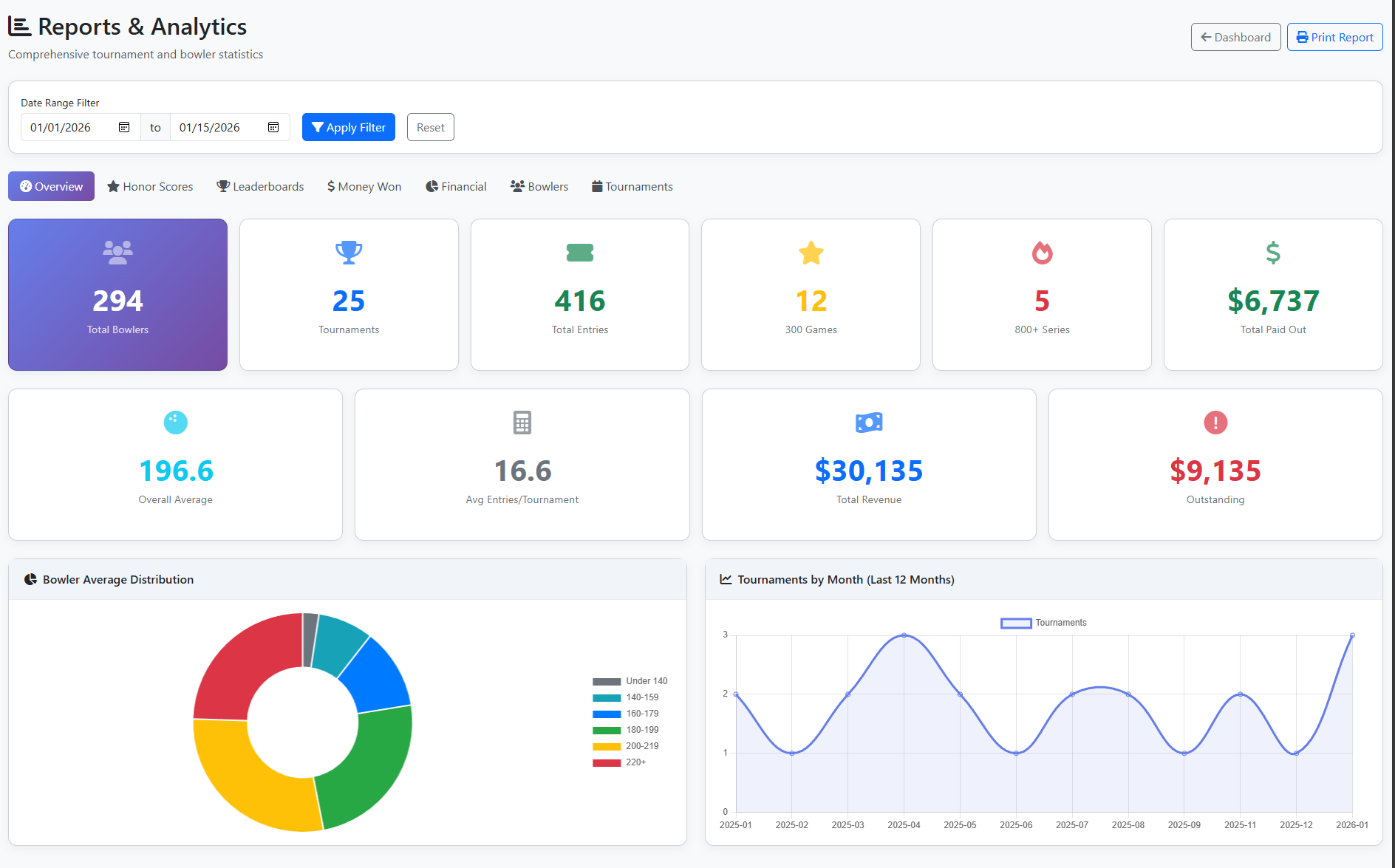Switch to the Leaderboards tab

(x=260, y=186)
